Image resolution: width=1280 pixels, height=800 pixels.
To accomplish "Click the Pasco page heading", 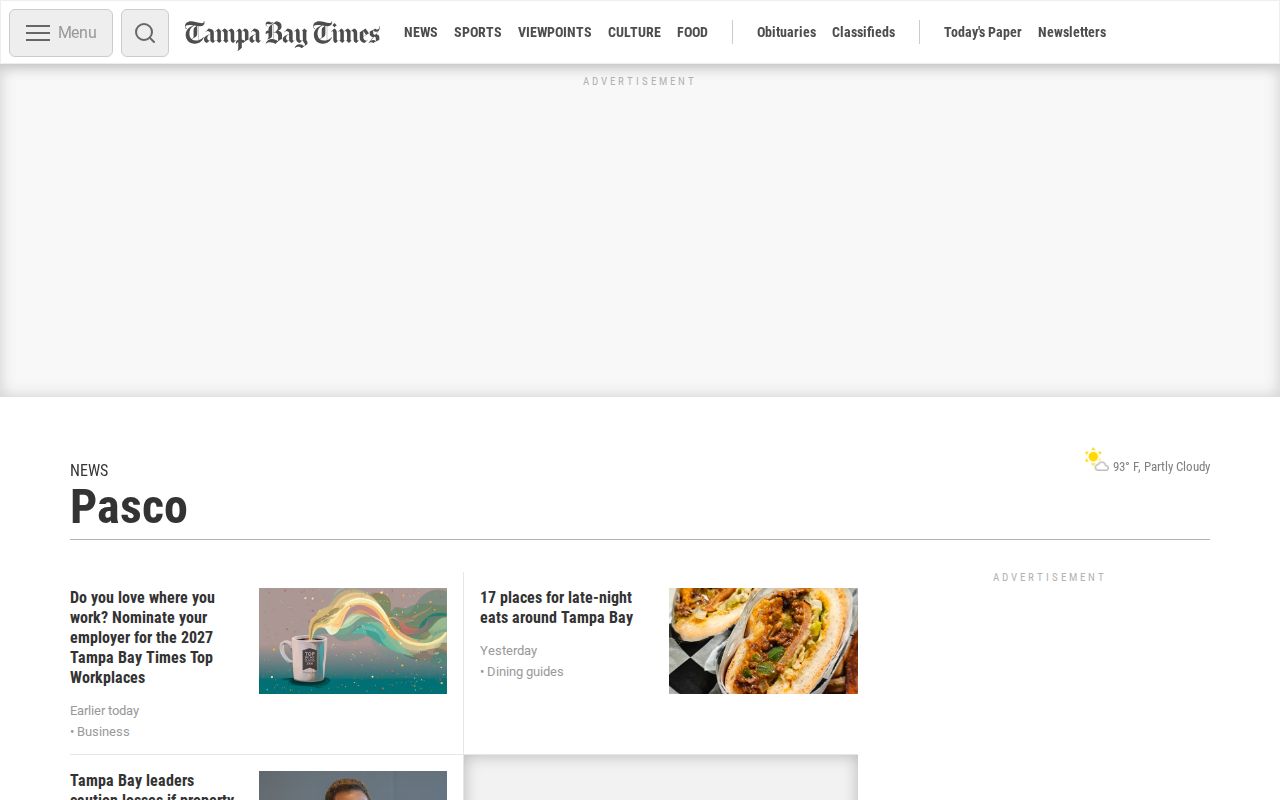I will coord(129,507).
